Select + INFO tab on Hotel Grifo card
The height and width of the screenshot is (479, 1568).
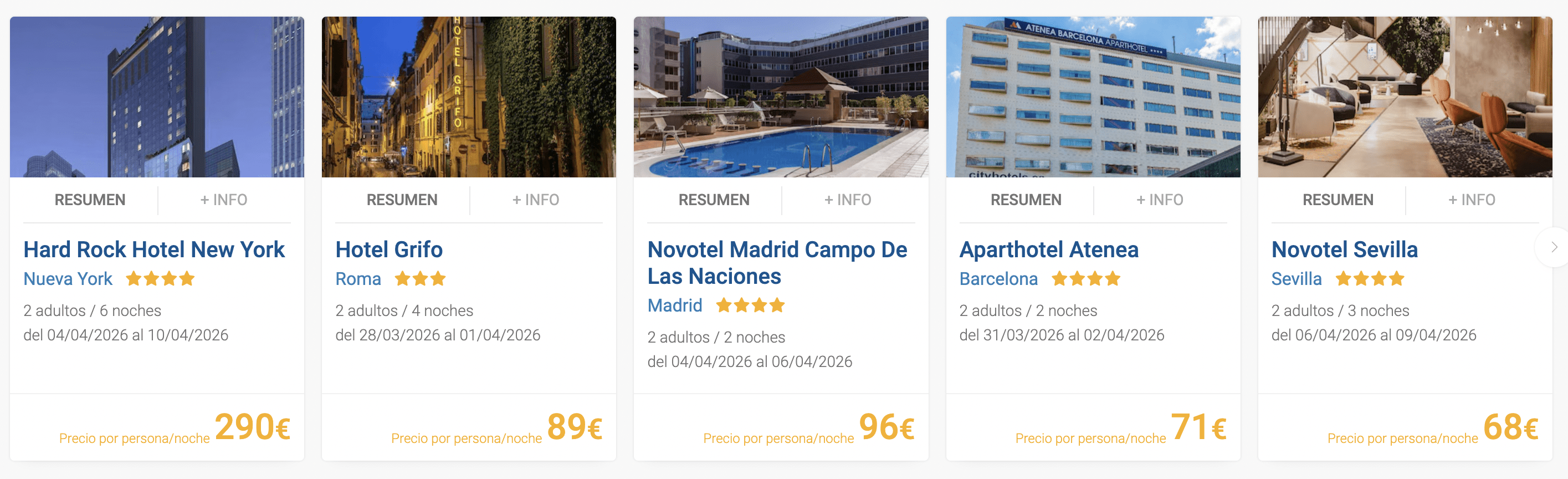[536, 200]
